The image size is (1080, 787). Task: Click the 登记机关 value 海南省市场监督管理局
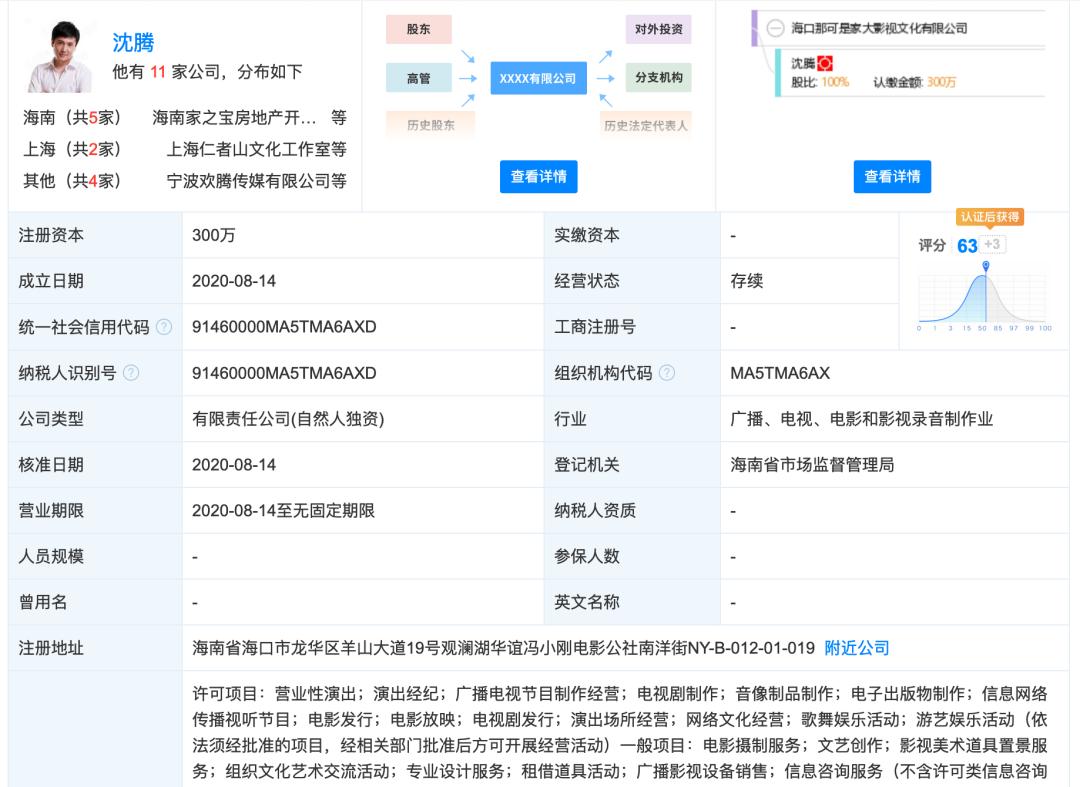pos(812,465)
